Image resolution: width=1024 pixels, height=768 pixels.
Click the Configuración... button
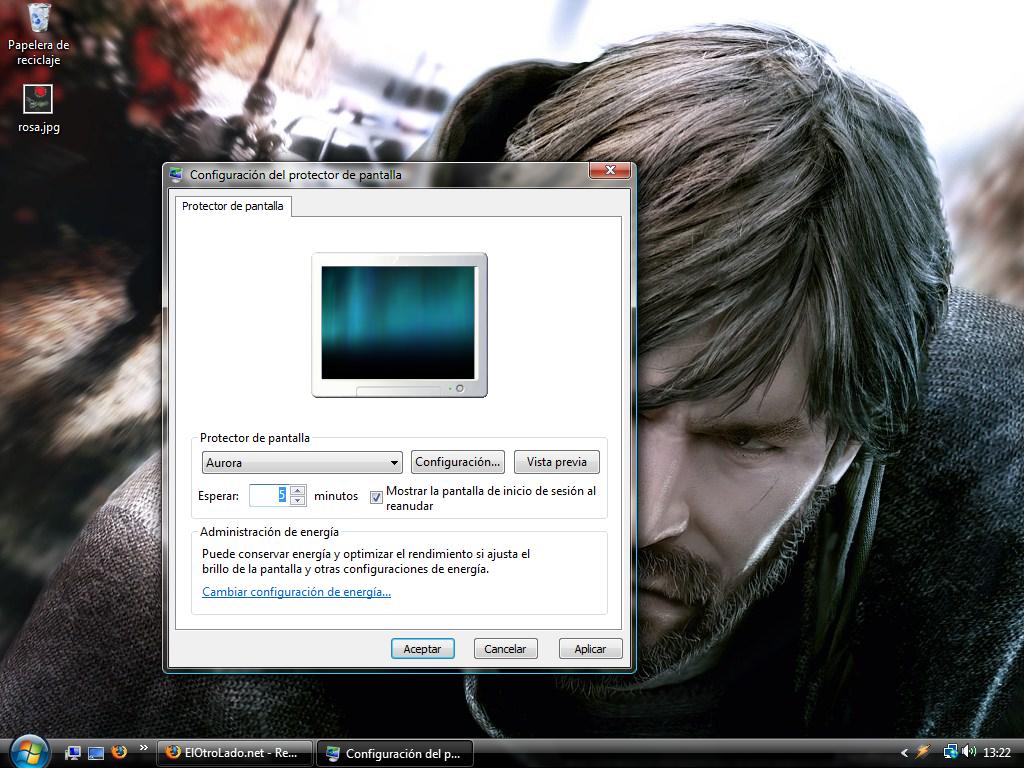tap(458, 462)
